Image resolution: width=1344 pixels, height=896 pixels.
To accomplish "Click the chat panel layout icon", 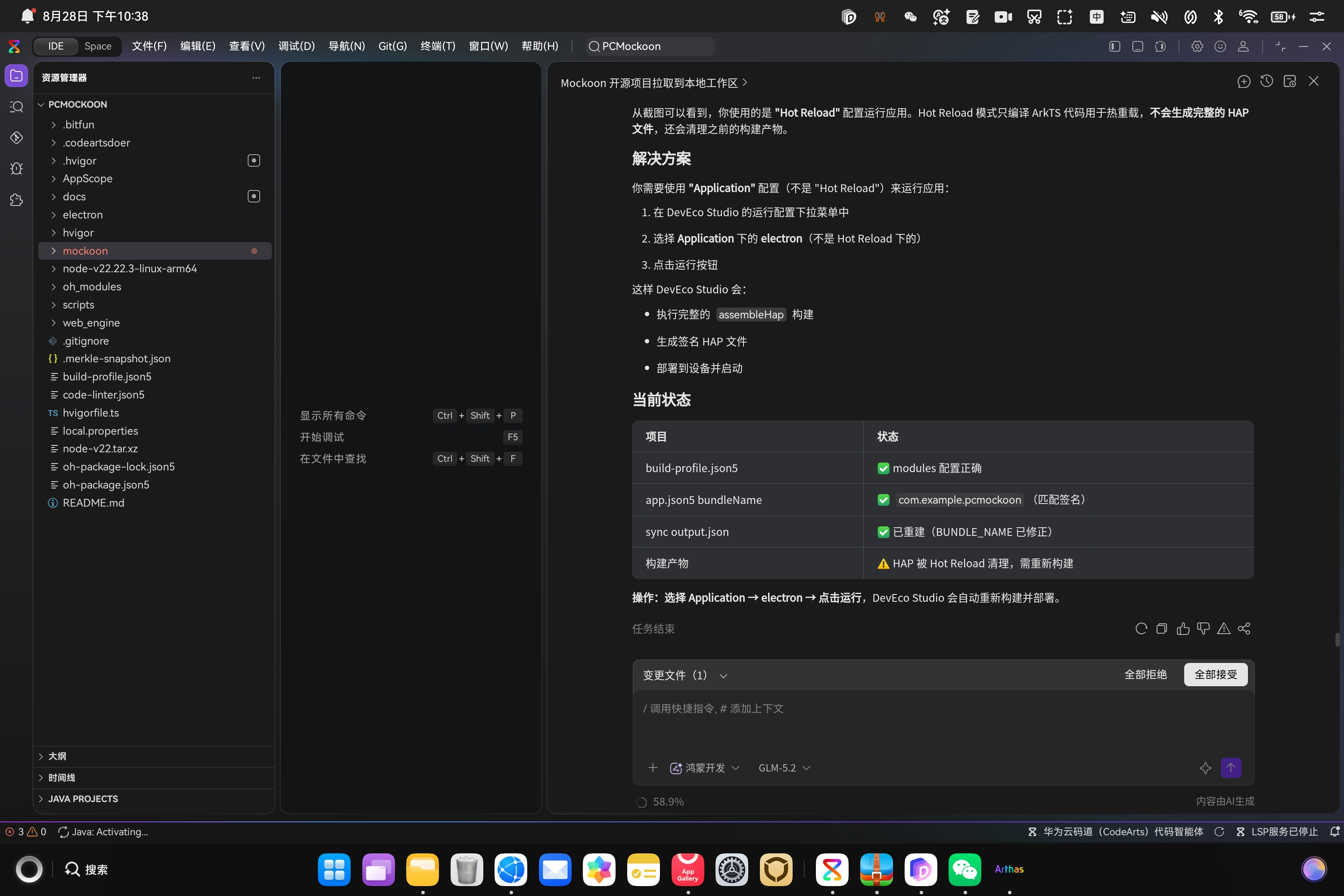I will point(1290,82).
